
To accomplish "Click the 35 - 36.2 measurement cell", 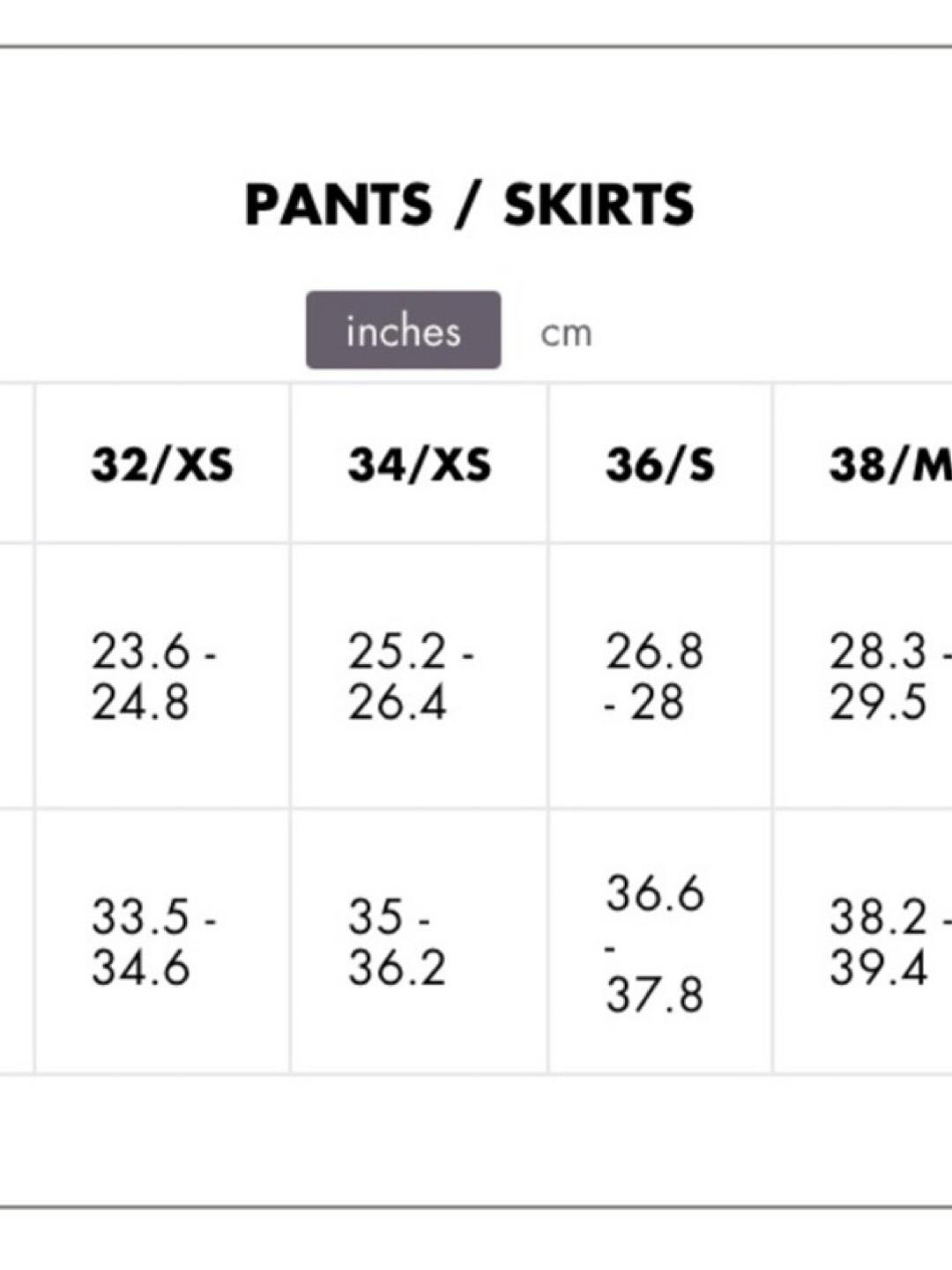I will click(x=420, y=942).
